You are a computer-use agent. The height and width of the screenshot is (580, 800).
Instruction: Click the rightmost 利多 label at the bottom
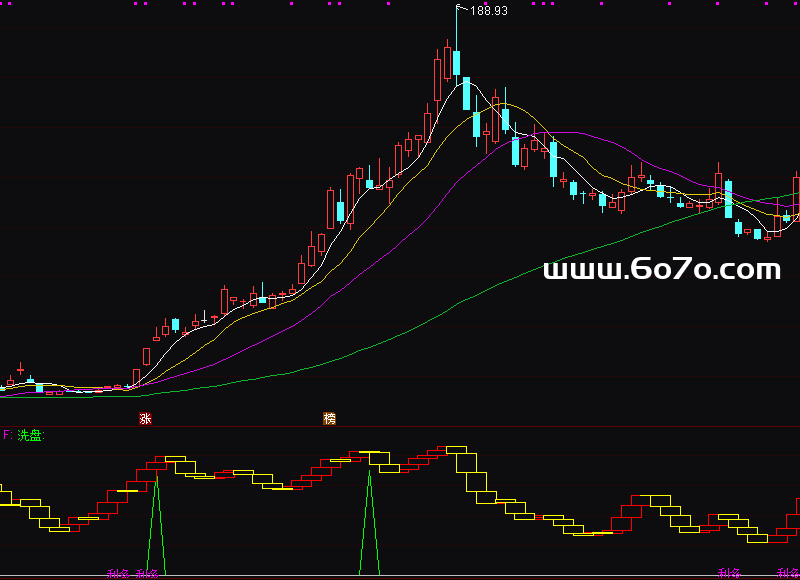[787, 574]
